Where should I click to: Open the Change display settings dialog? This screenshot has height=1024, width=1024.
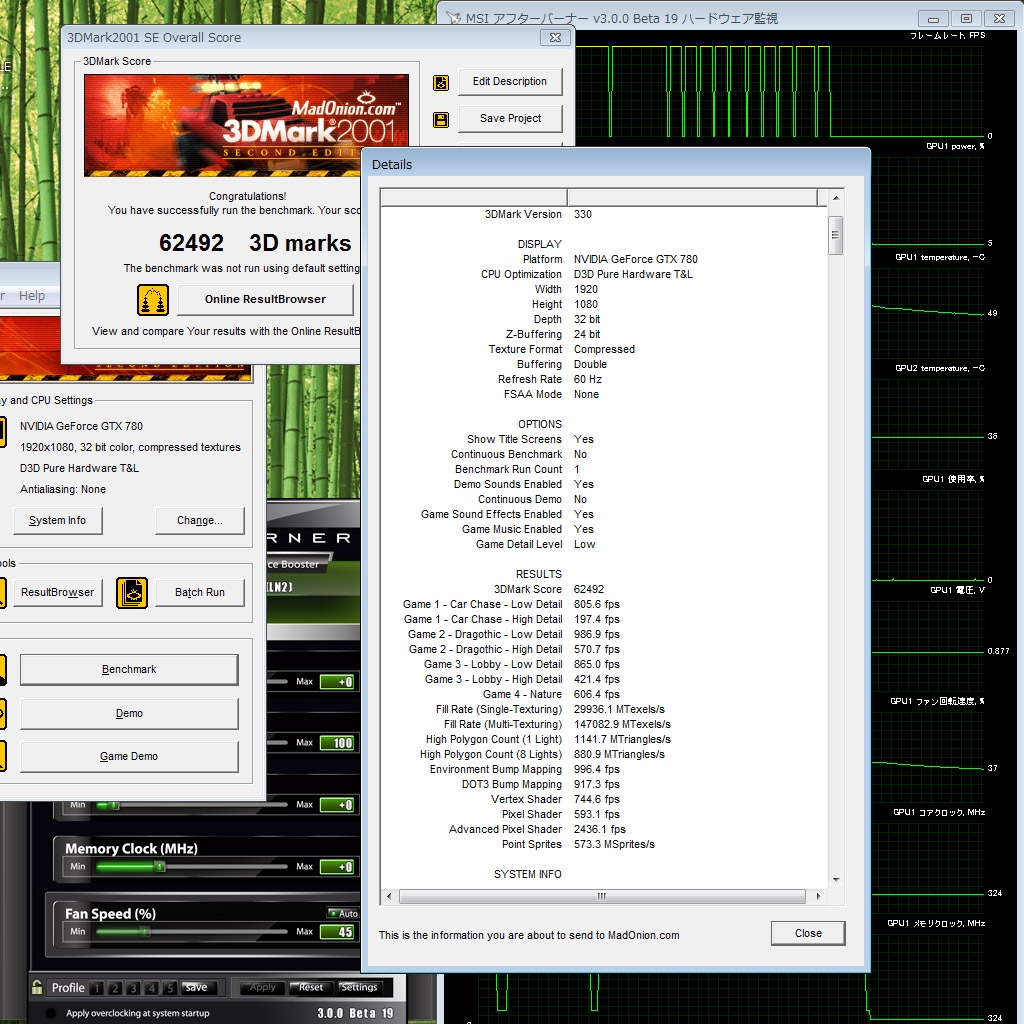200,520
